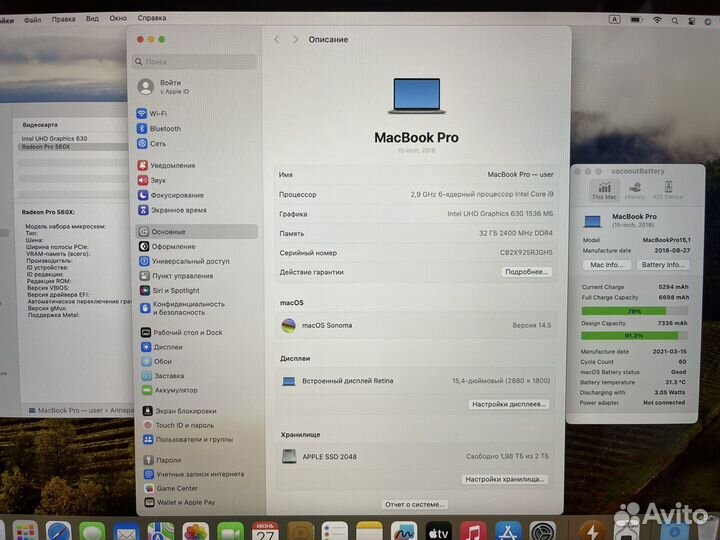
Task: Go back with the left chevron arrow
Action: (276, 39)
